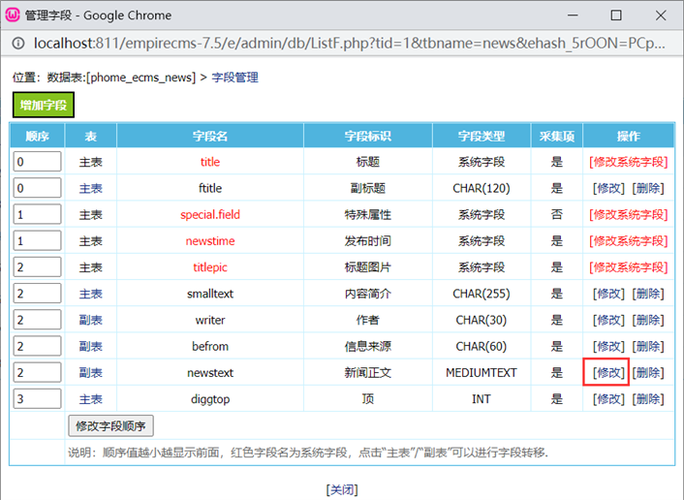This screenshot has width=684, height=500.
Task: Click the 字段名 column header
Action: [x=210, y=136]
